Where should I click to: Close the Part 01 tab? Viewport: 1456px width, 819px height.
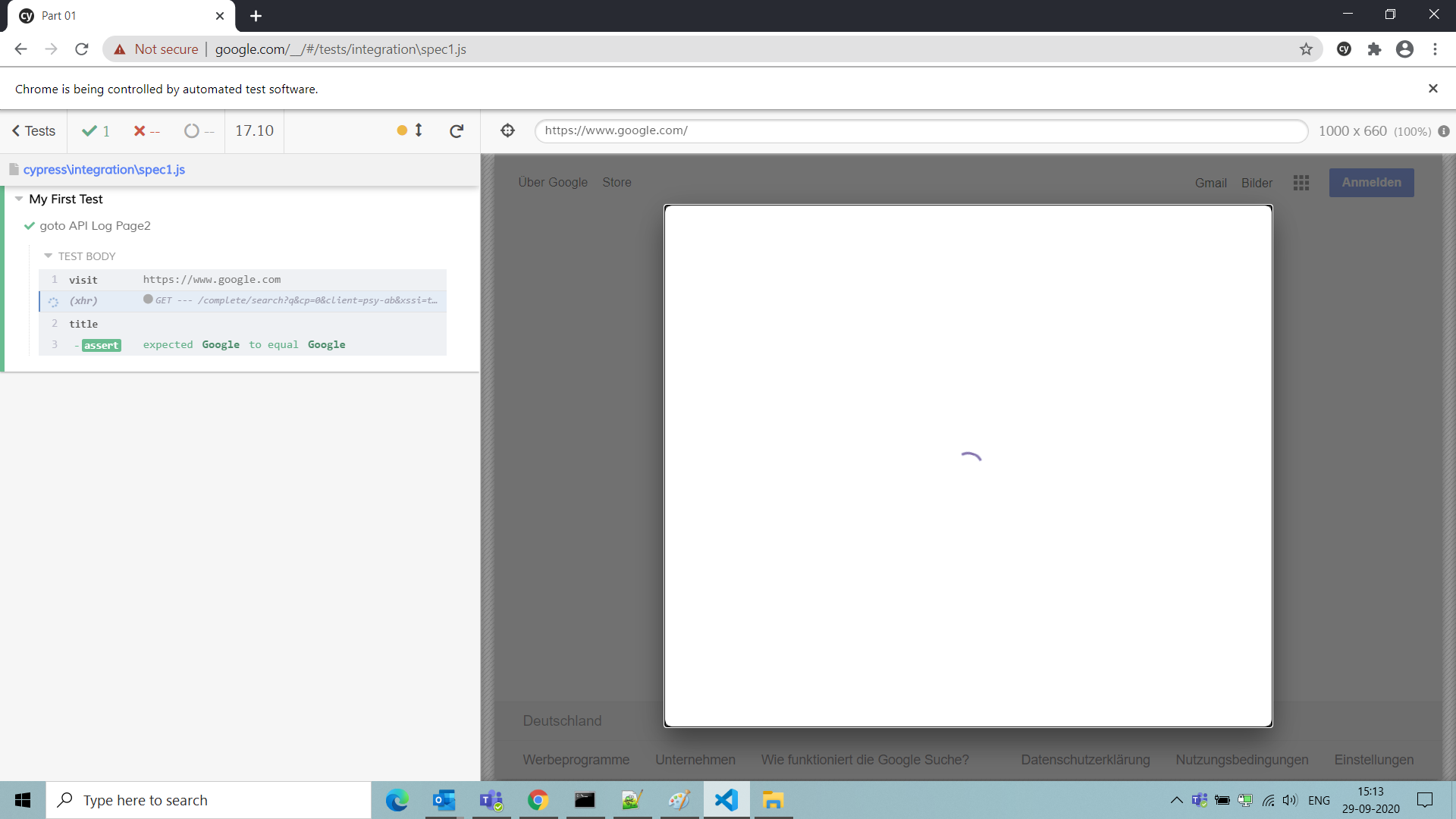220,16
